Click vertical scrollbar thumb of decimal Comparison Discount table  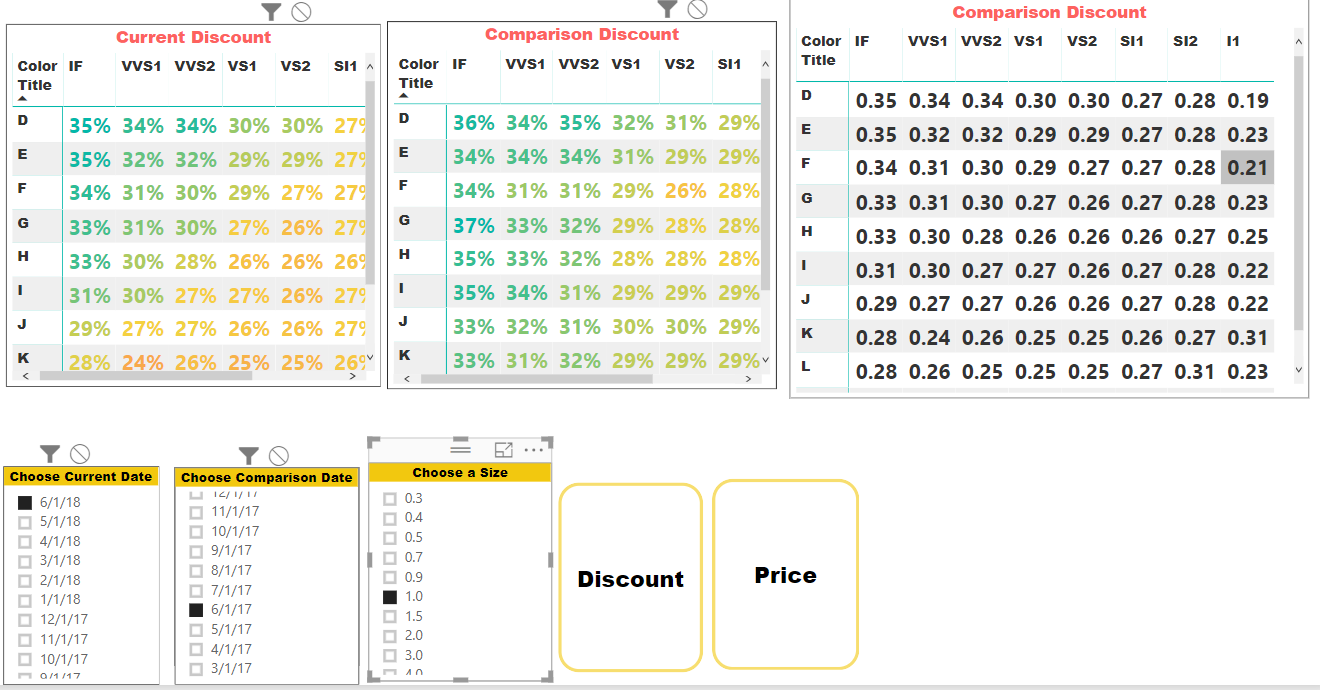coord(1299,193)
